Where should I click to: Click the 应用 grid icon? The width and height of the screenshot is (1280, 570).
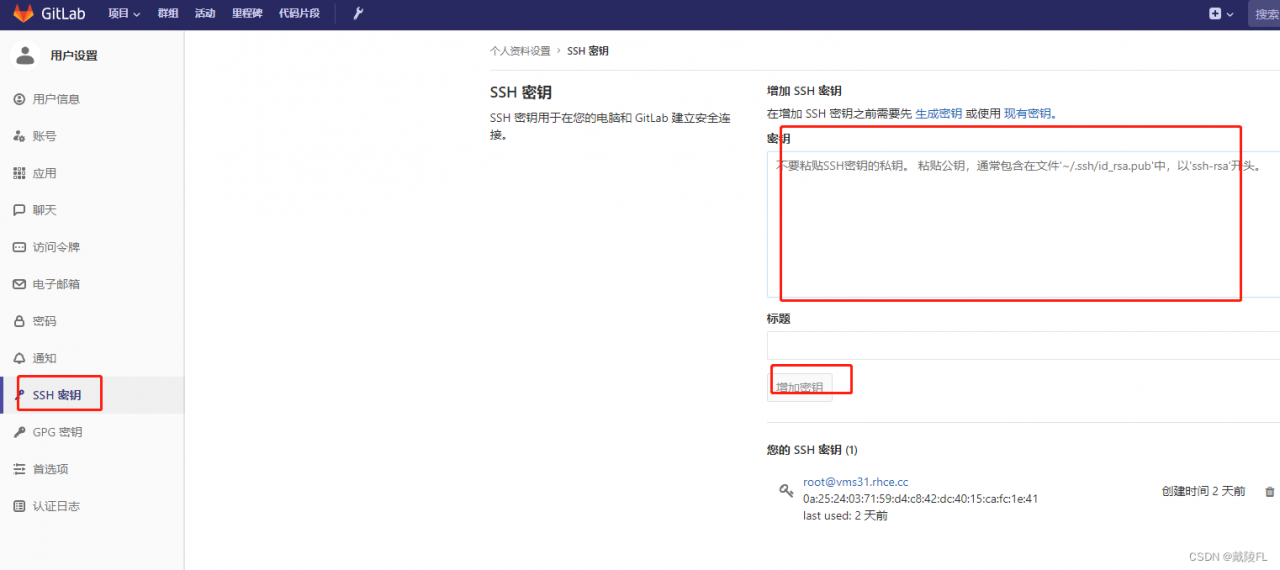[19, 173]
